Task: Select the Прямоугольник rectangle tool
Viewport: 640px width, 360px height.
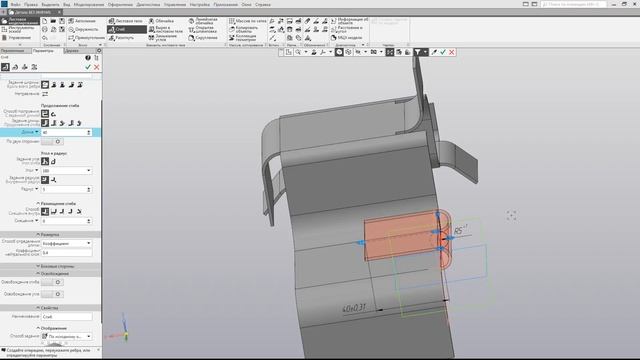Action: (86, 38)
